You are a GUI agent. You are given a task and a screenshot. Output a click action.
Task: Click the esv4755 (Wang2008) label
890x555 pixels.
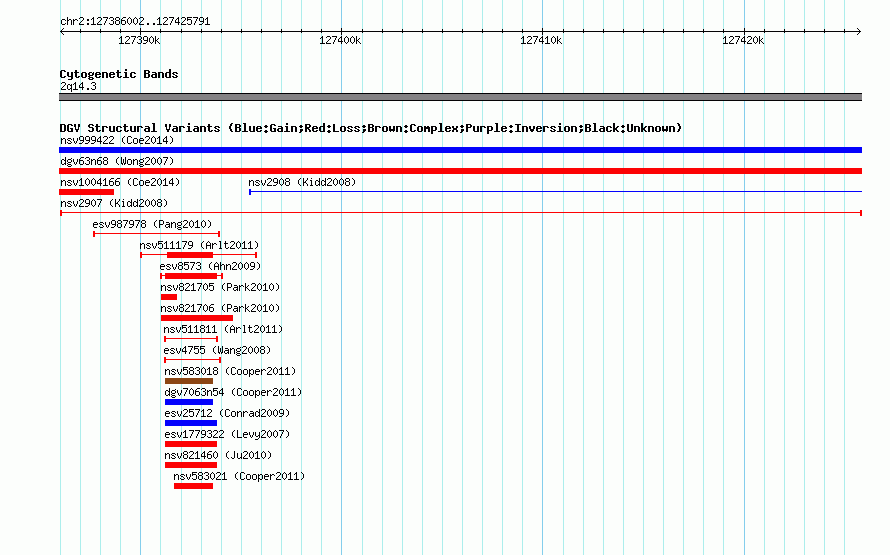[217, 350]
